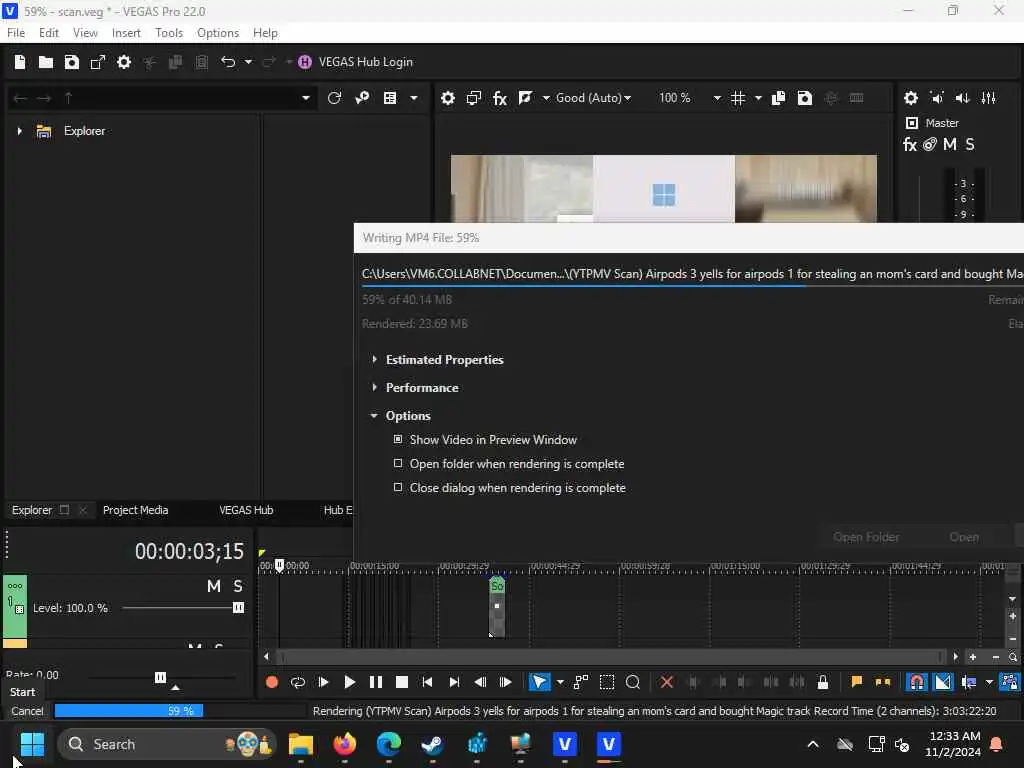Collapse the Options section
The image size is (1024, 768).
click(x=374, y=415)
